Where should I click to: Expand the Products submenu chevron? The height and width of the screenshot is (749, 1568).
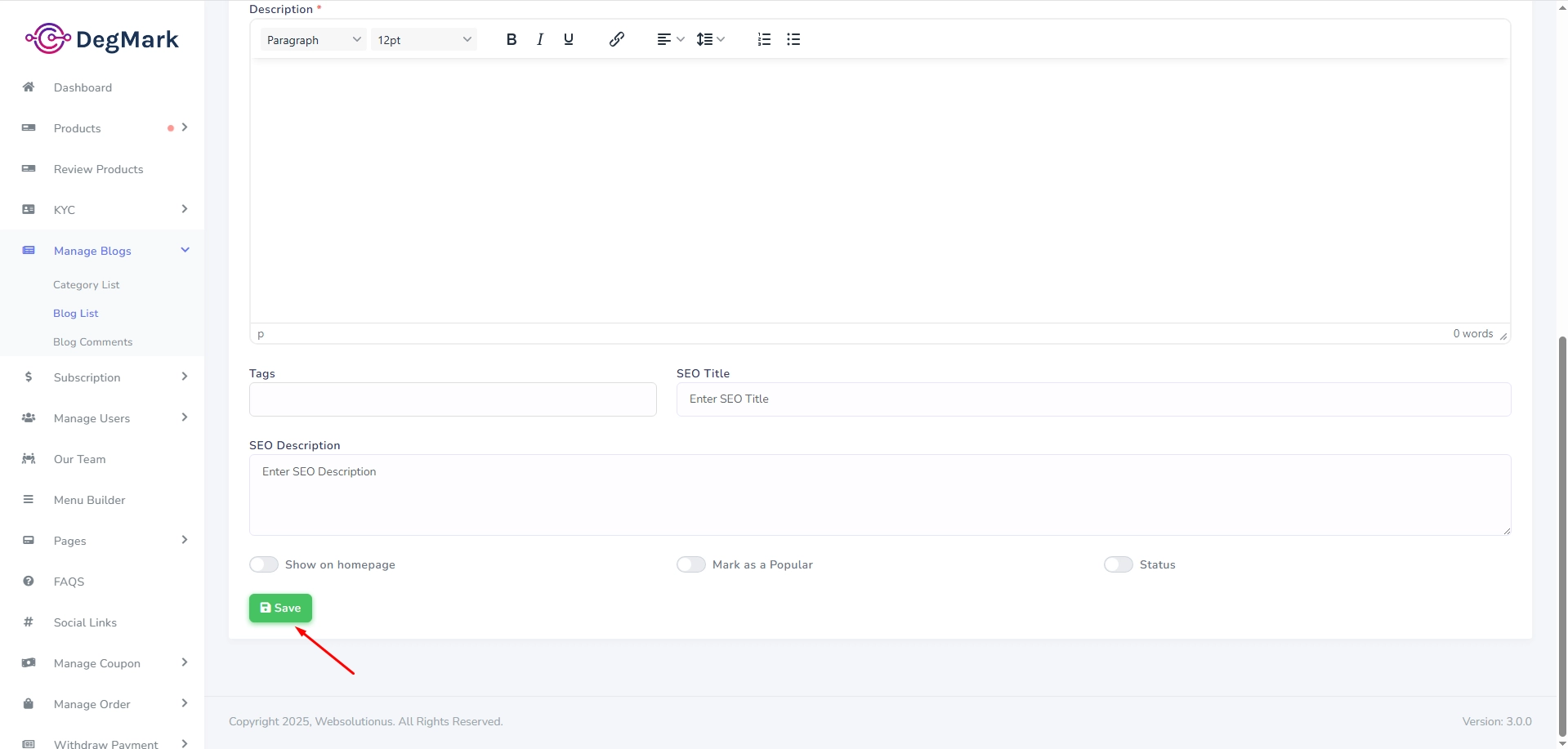click(185, 127)
